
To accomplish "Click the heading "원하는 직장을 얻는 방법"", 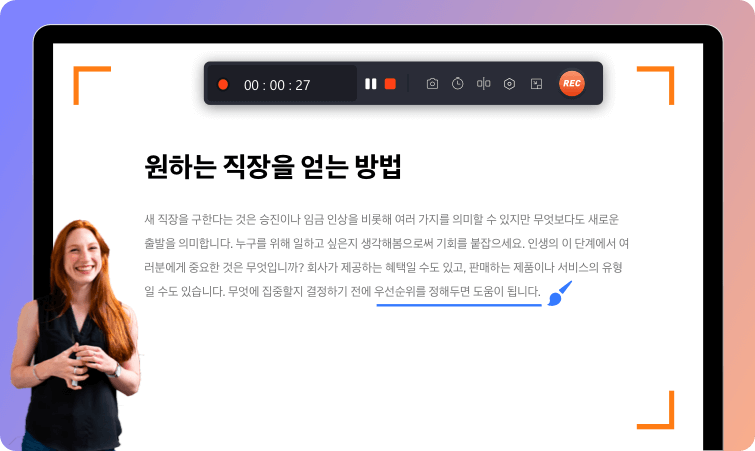I will [273, 167].
